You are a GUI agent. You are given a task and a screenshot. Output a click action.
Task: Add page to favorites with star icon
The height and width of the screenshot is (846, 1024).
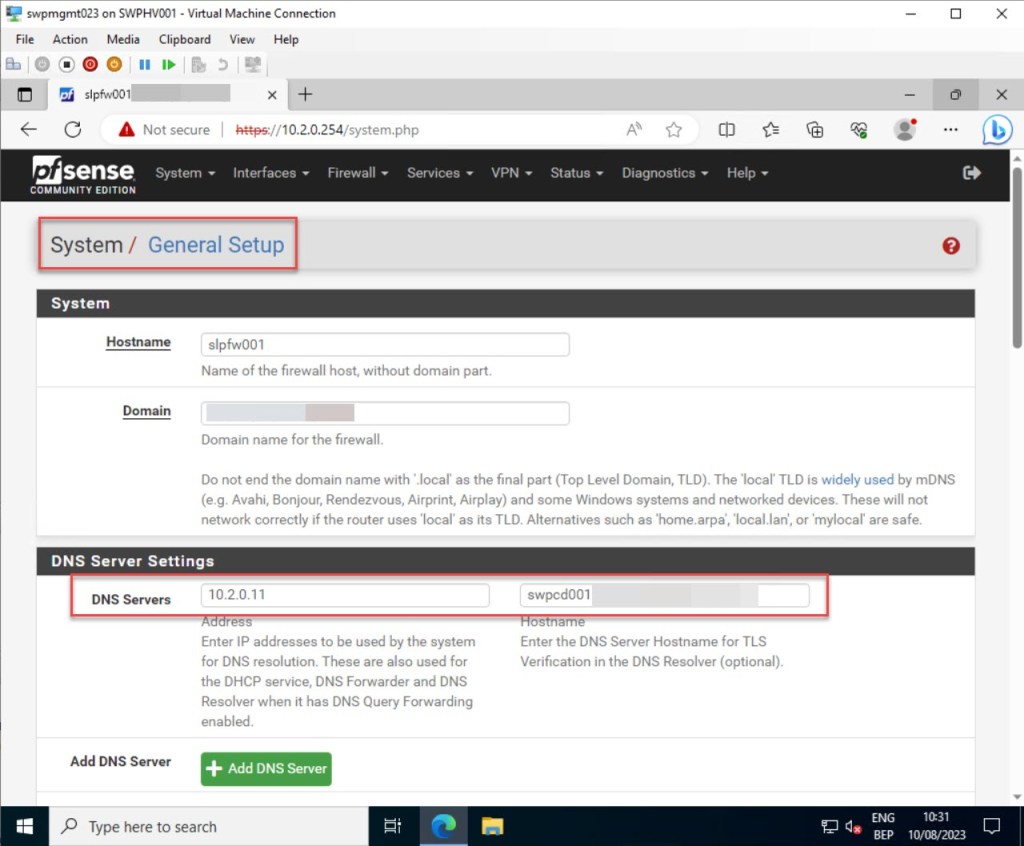click(674, 130)
